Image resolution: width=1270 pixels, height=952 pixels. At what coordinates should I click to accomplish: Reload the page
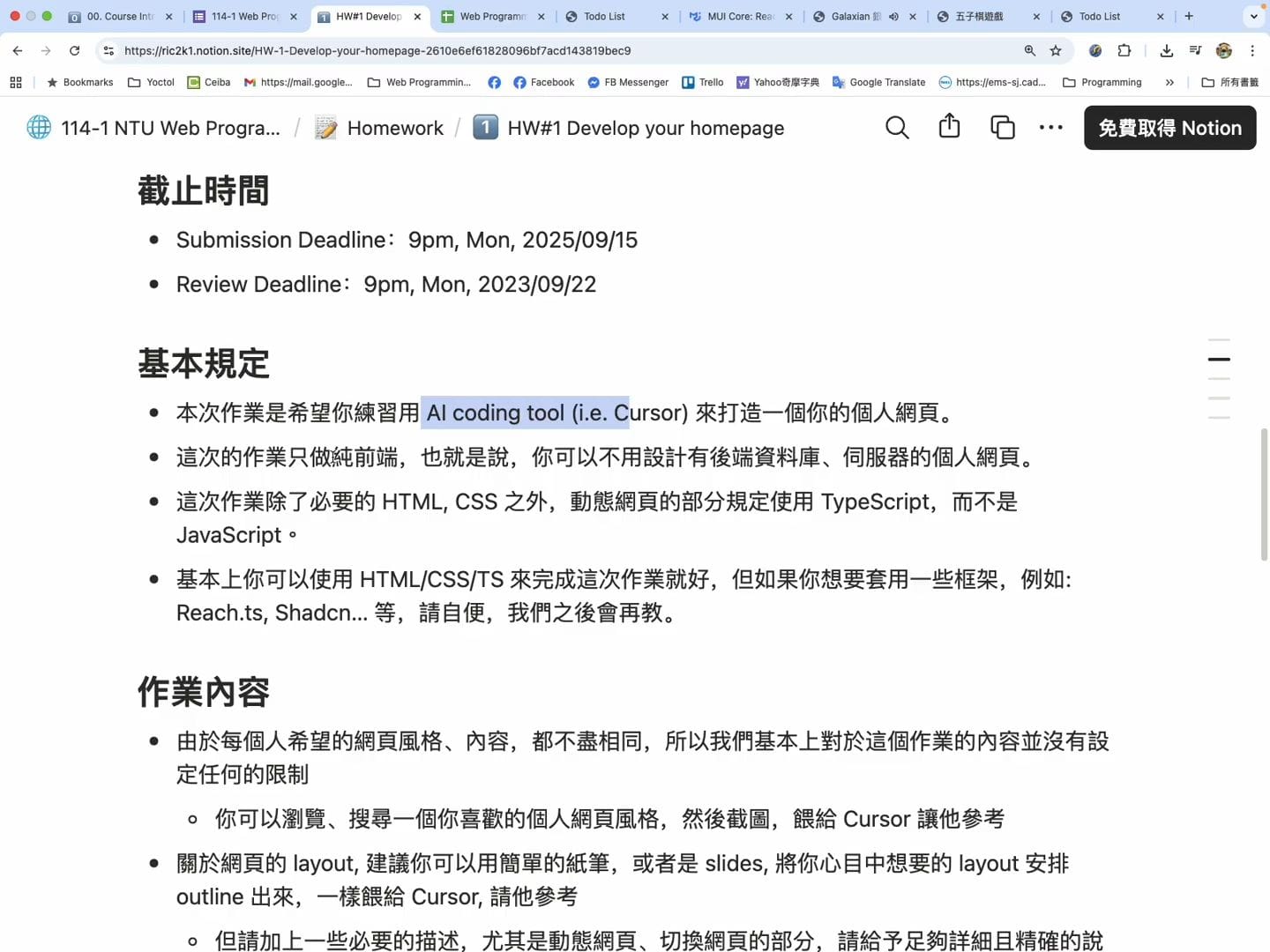[x=75, y=51]
